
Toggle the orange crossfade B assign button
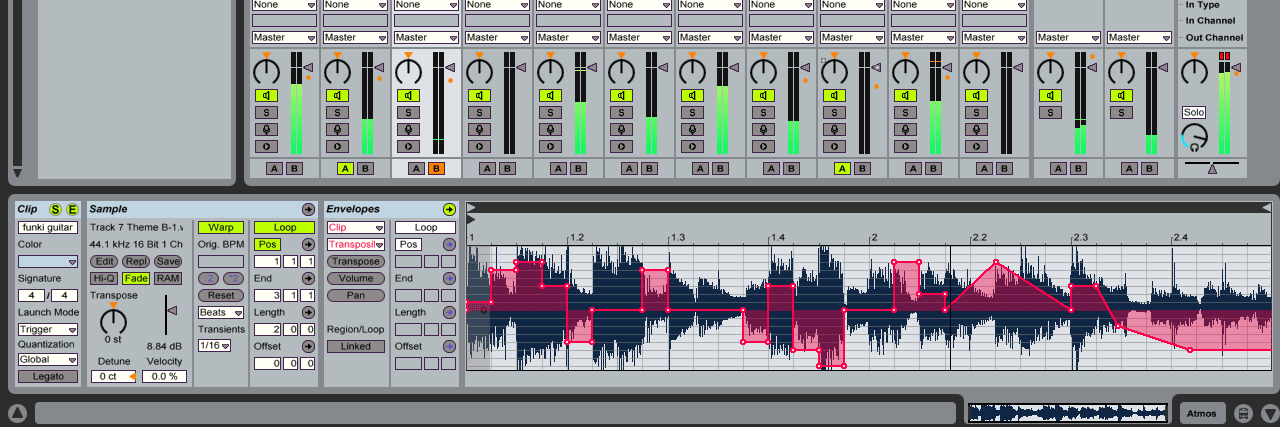(436, 168)
